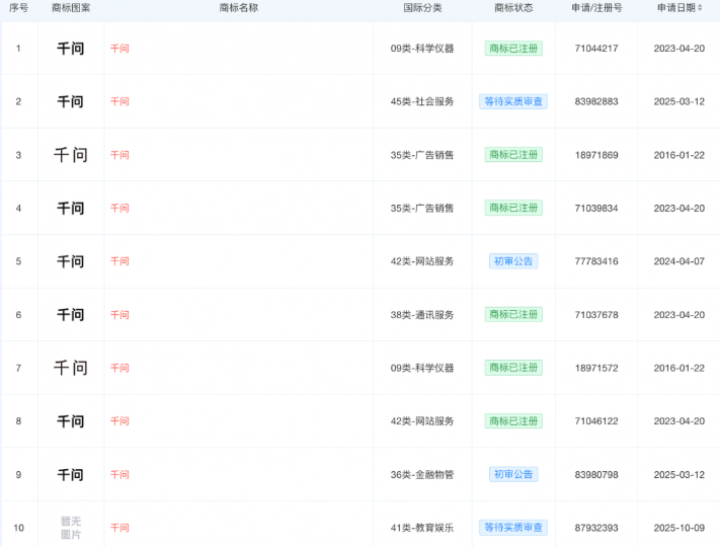The width and height of the screenshot is (720, 547).
Task: Open 千问 name link in row 5
Action: (119, 261)
